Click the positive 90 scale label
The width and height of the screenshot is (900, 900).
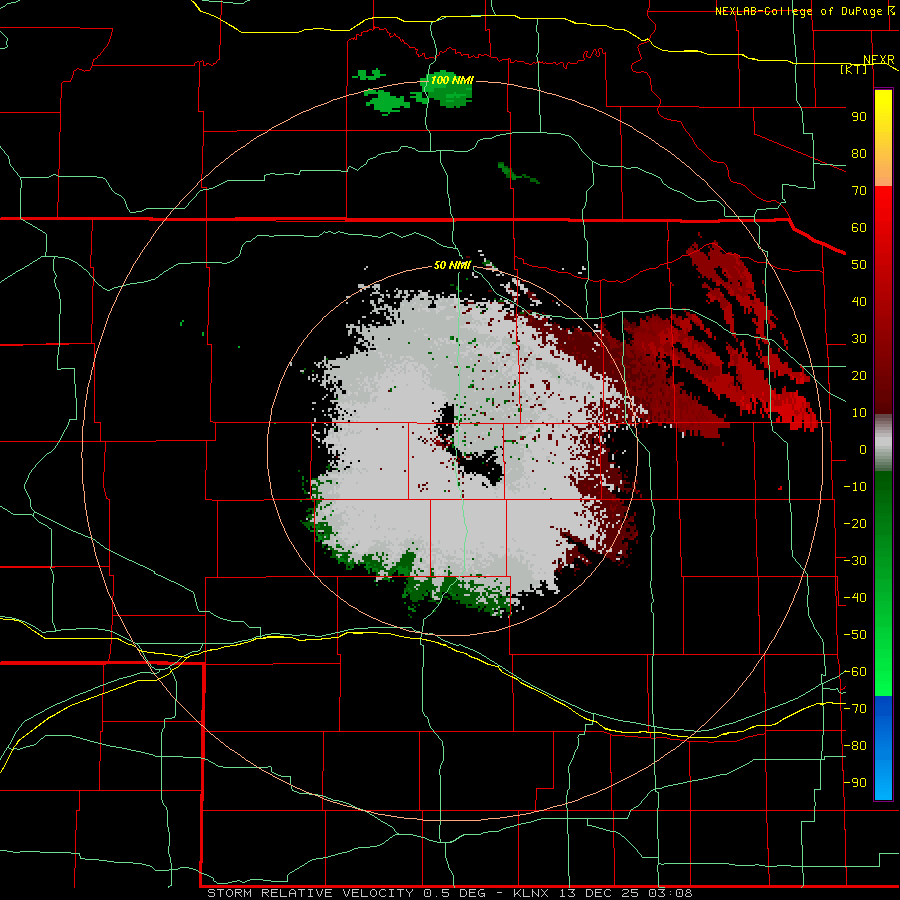coord(859,117)
